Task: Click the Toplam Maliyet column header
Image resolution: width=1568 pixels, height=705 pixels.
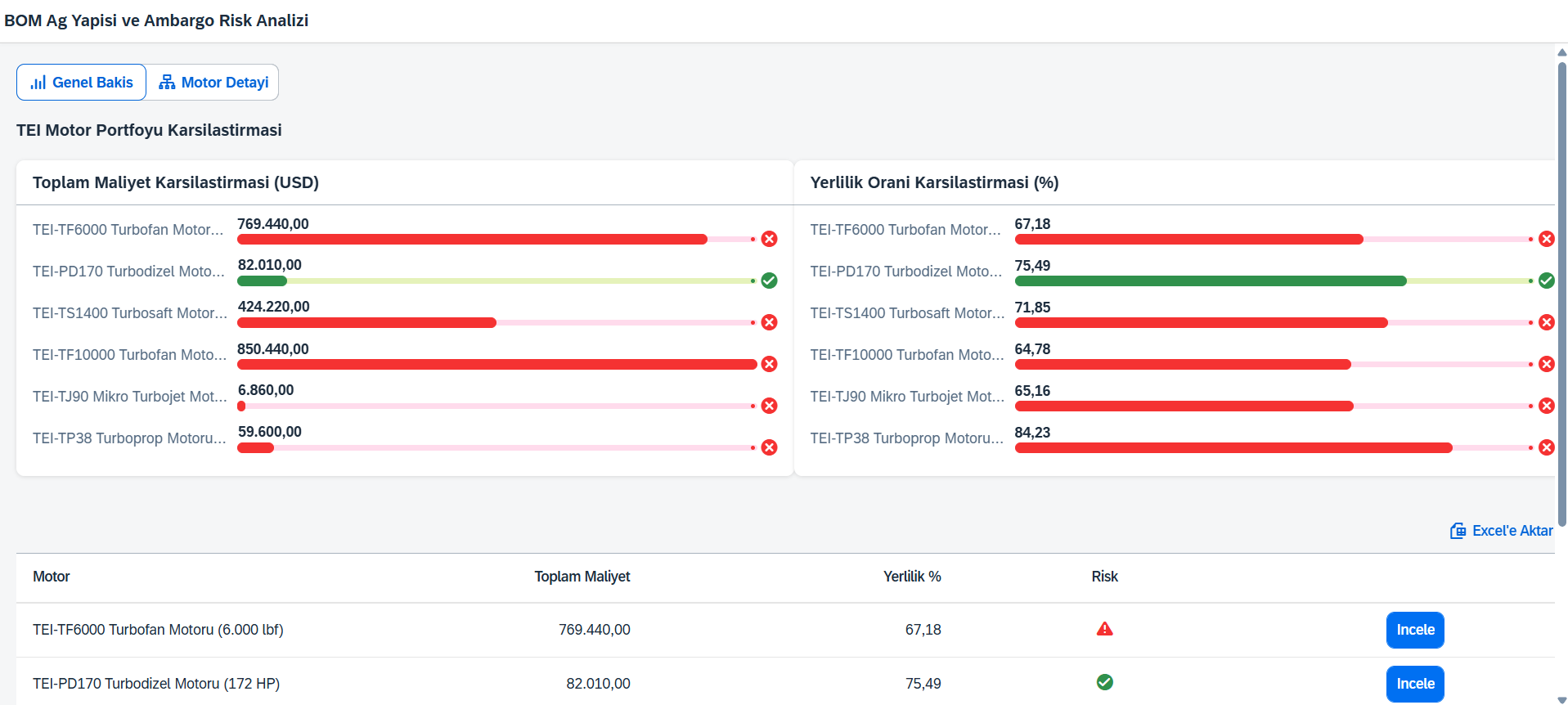Action: [x=582, y=577]
